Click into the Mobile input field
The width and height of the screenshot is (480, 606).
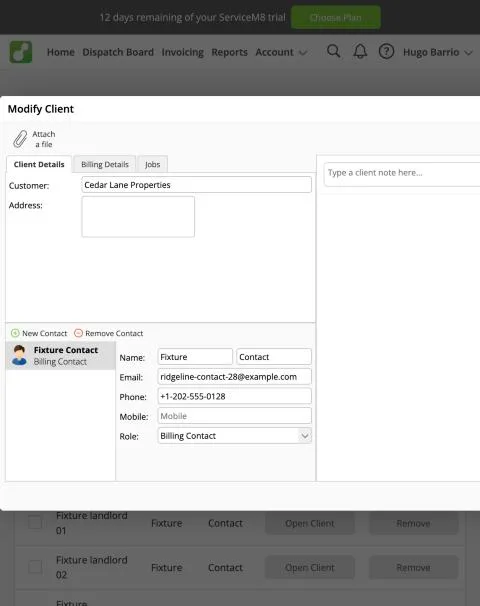[235, 416]
